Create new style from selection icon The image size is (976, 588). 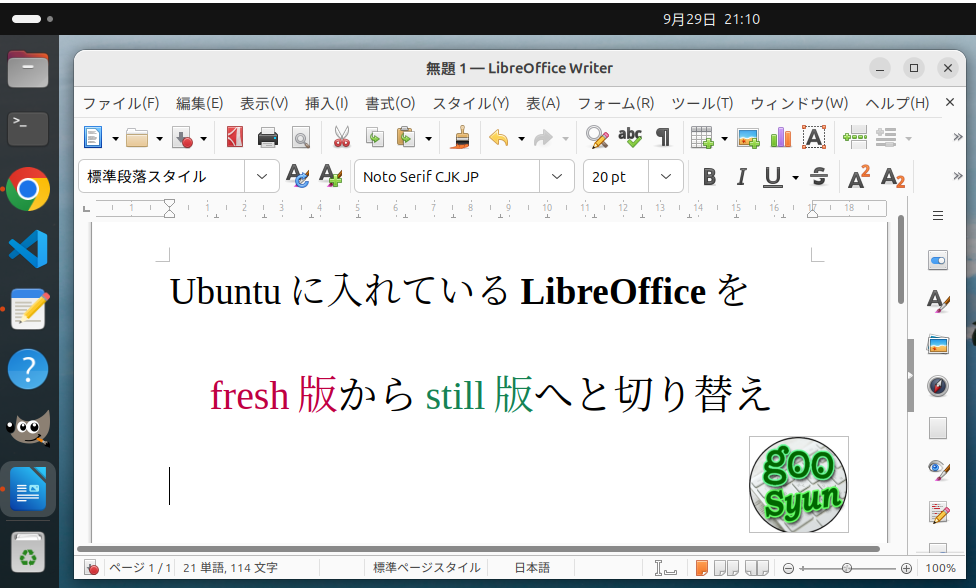pos(331,177)
